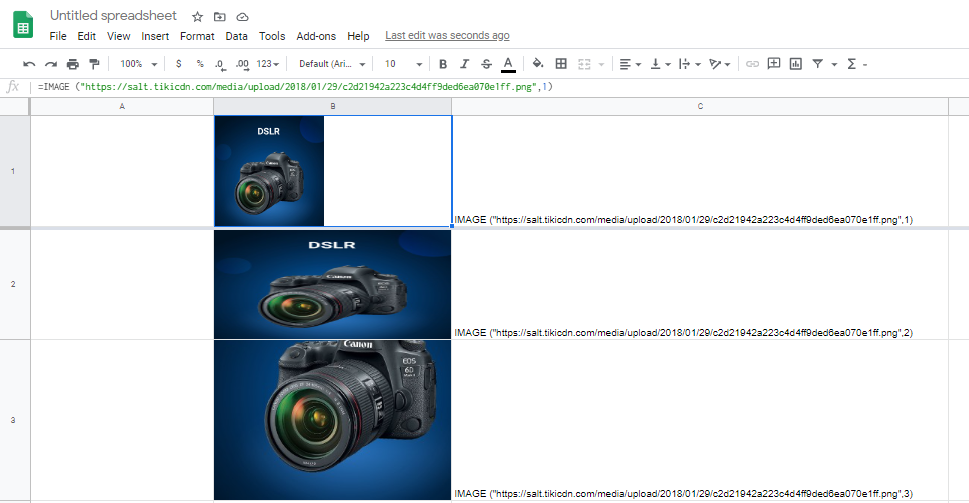Open the 123 number format dropdown
The width and height of the screenshot is (969, 503).
tap(268, 64)
